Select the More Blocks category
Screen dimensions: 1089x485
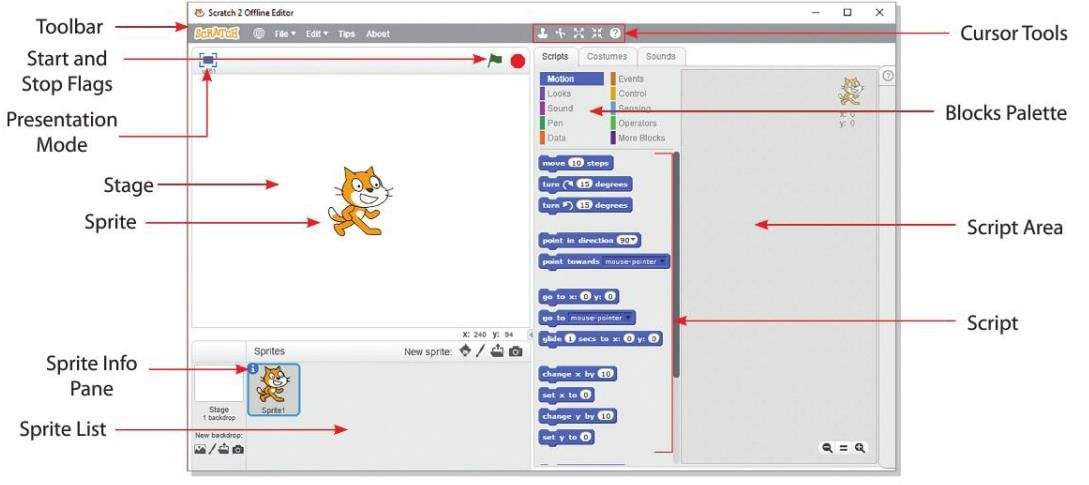642,138
